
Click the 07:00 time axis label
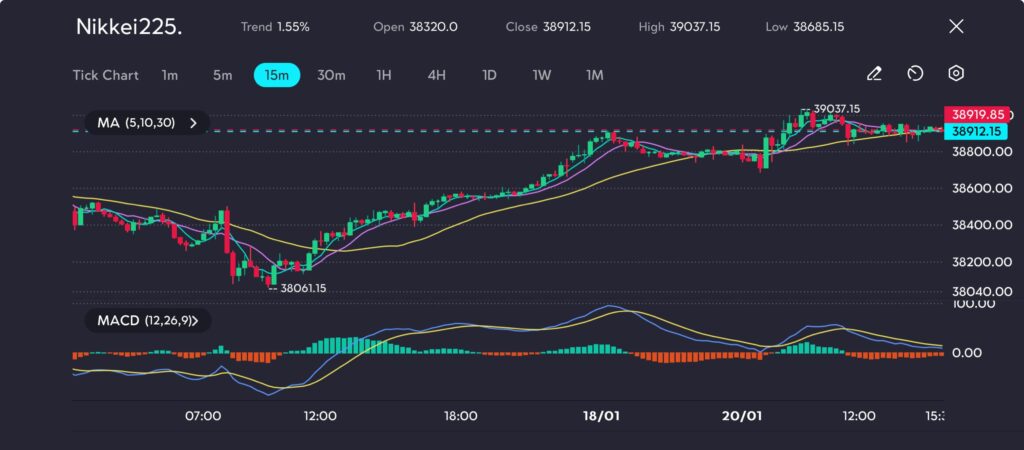(203, 415)
